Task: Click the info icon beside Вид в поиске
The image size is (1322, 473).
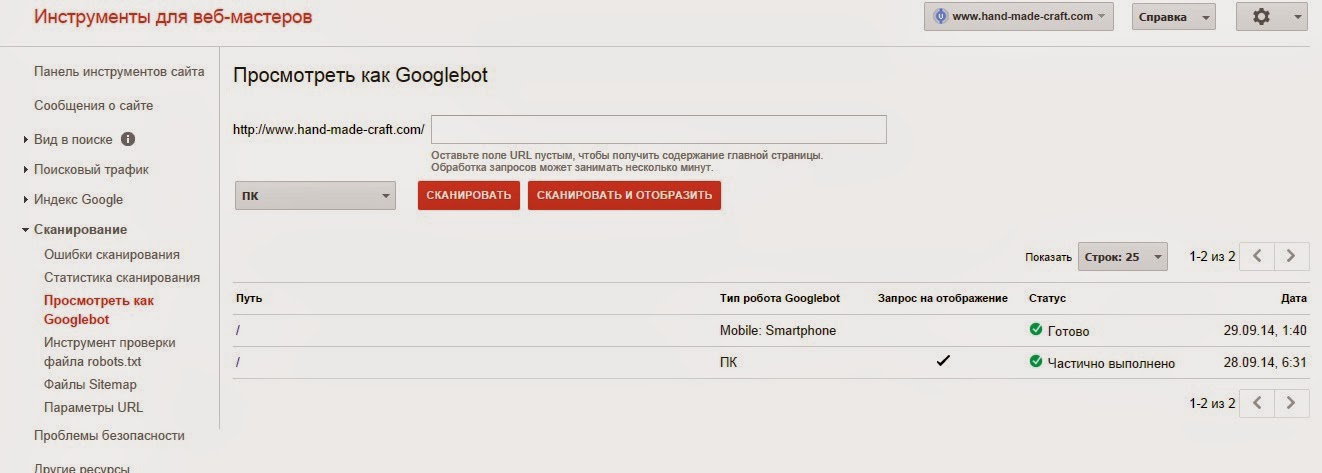Action: point(128,140)
